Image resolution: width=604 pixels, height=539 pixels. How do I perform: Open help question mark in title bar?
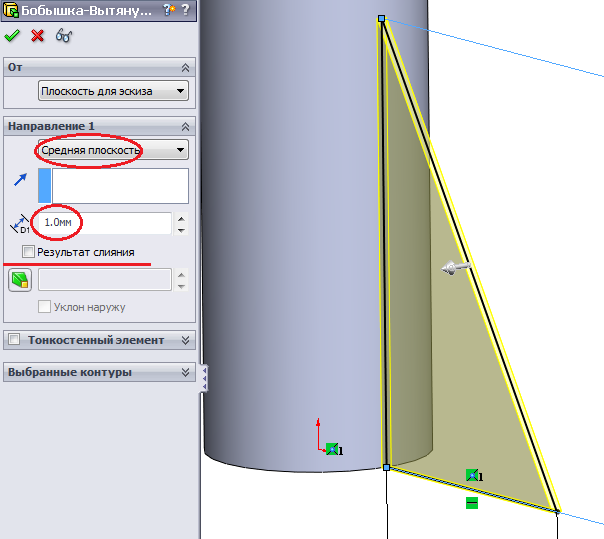click(186, 10)
